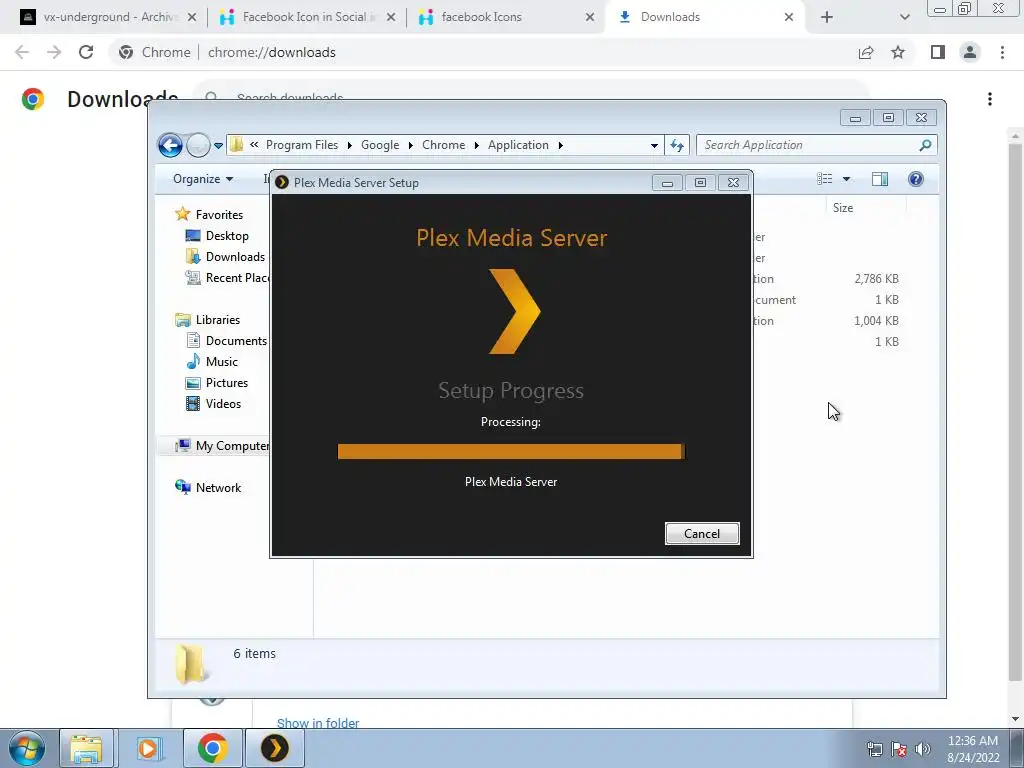
Task: Select the Downloads browser tab
Action: [x=705, y=17]
